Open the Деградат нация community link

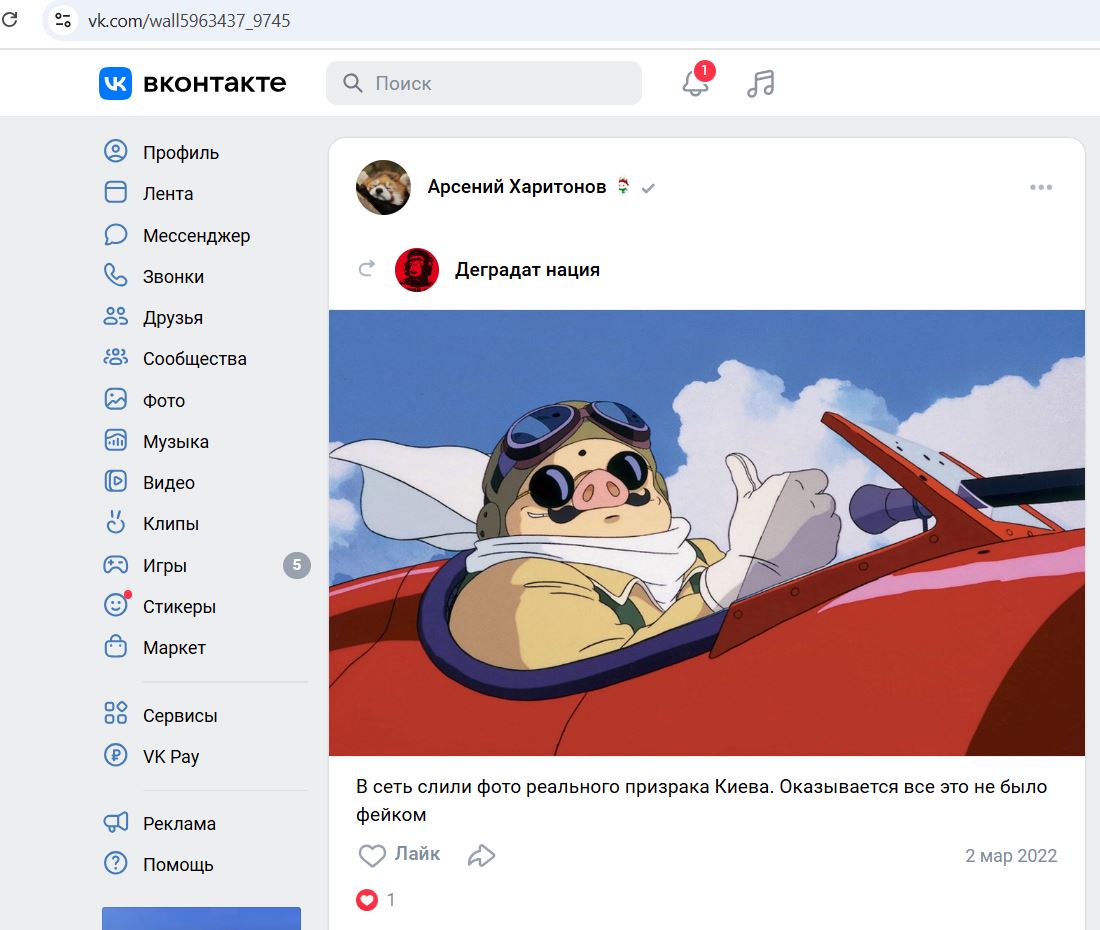click(x=528, y=270)
